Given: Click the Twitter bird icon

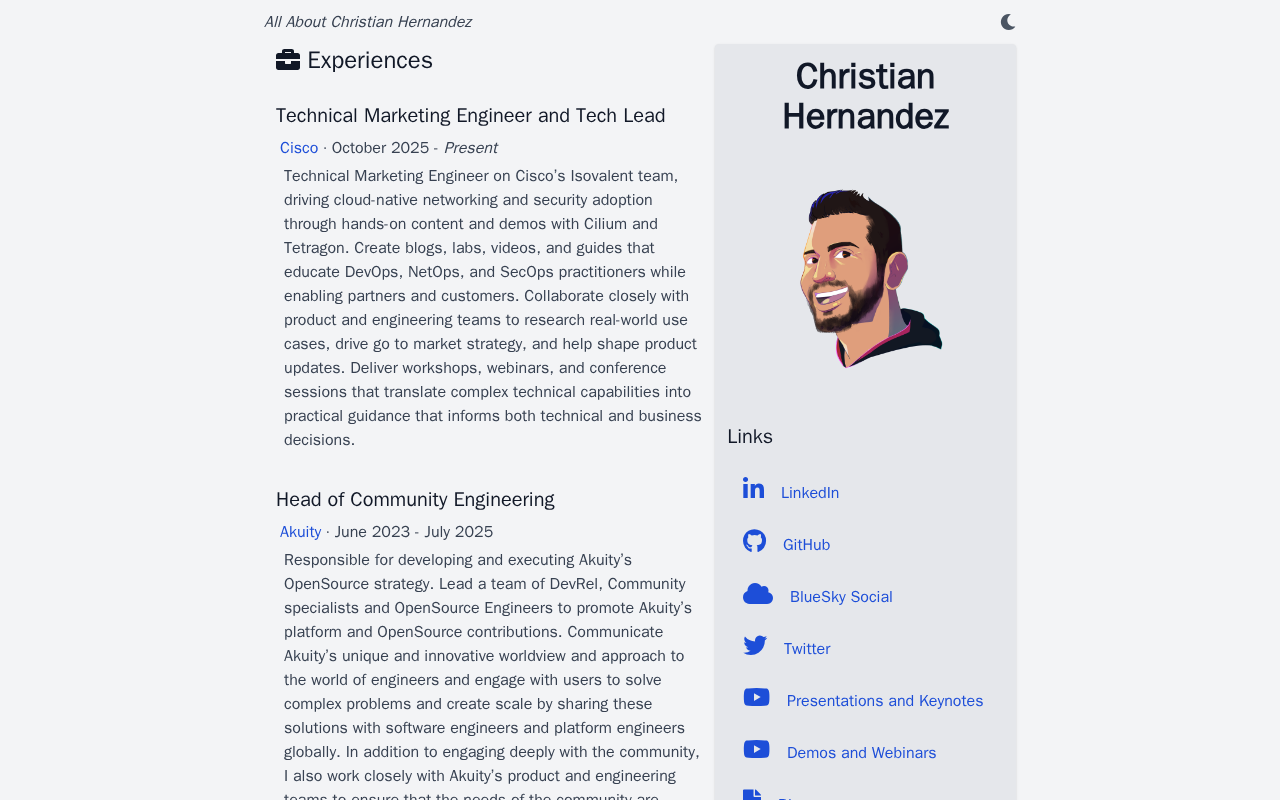Looking at the screenshot, I should pos(755,646).
